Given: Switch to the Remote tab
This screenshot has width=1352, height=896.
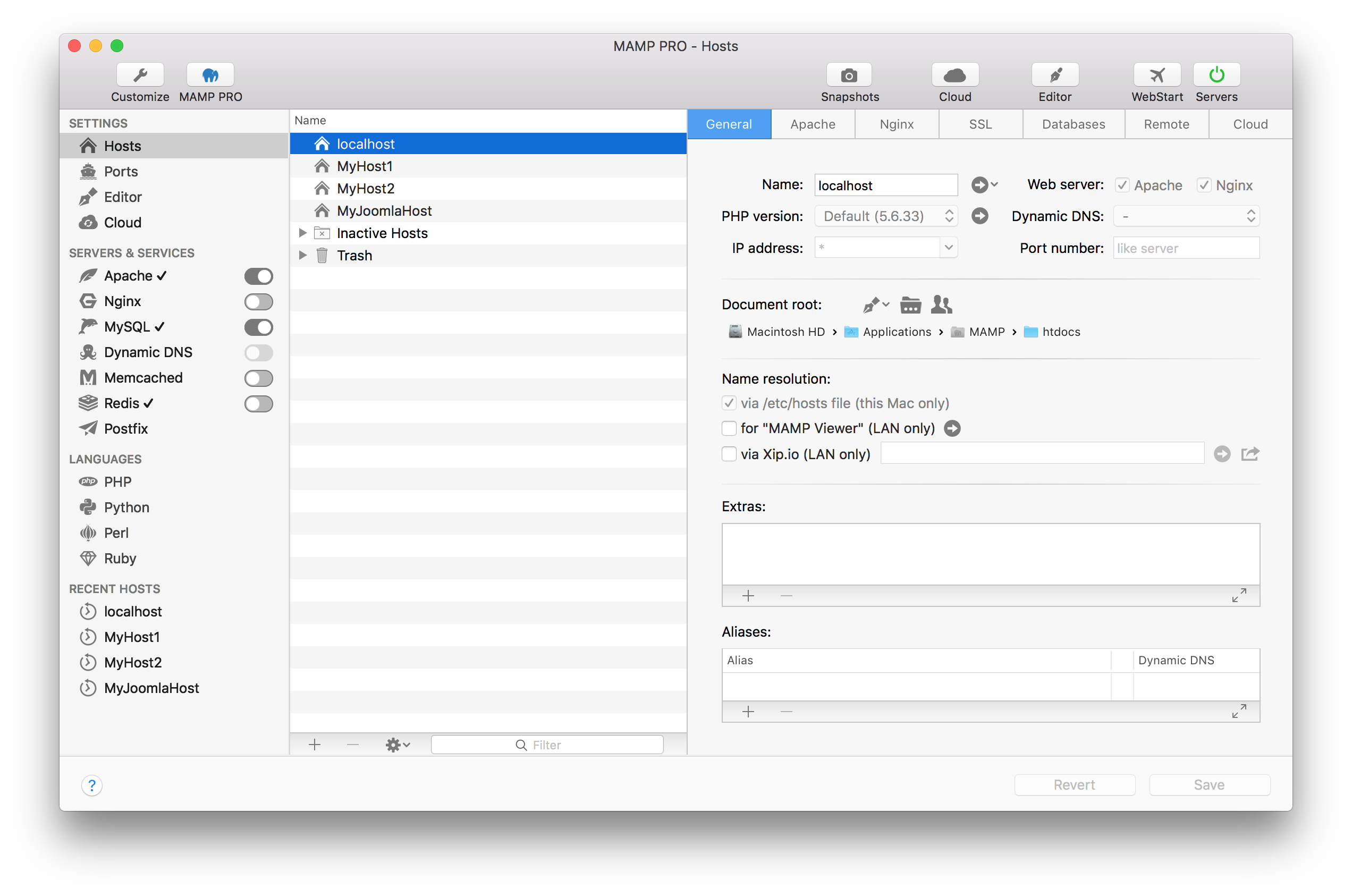Looking at the screenshot, I should (1167, 124).
